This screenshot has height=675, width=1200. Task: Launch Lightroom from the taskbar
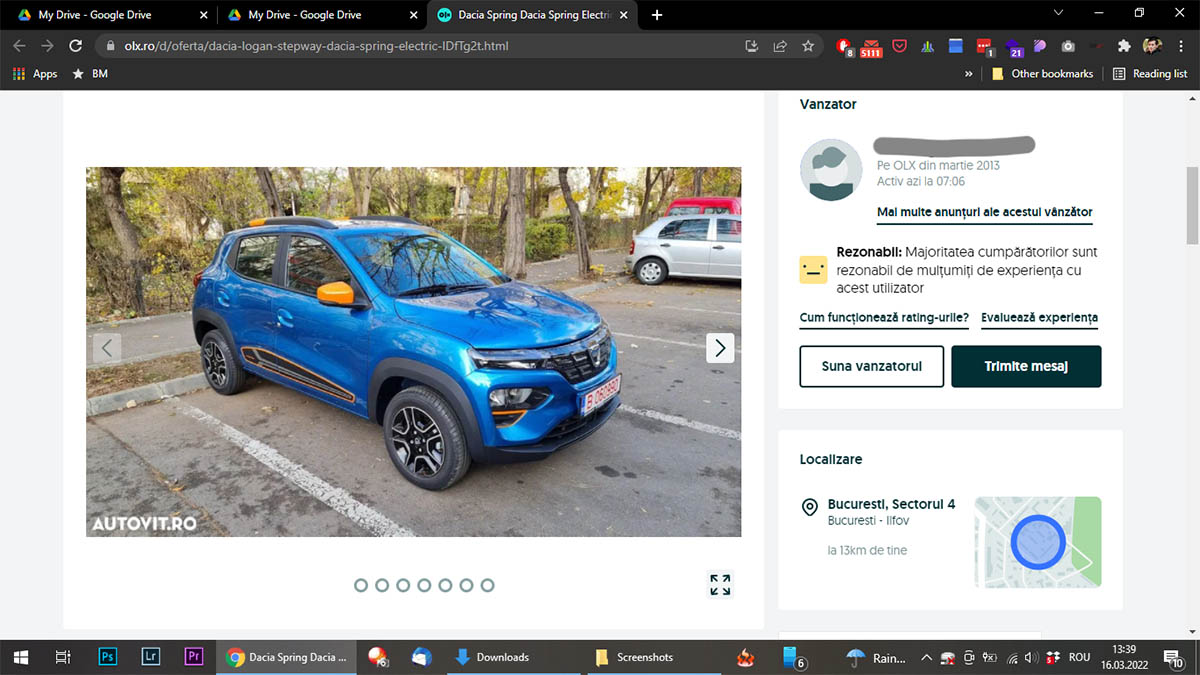pyautogui.click(x=151, y=657)
